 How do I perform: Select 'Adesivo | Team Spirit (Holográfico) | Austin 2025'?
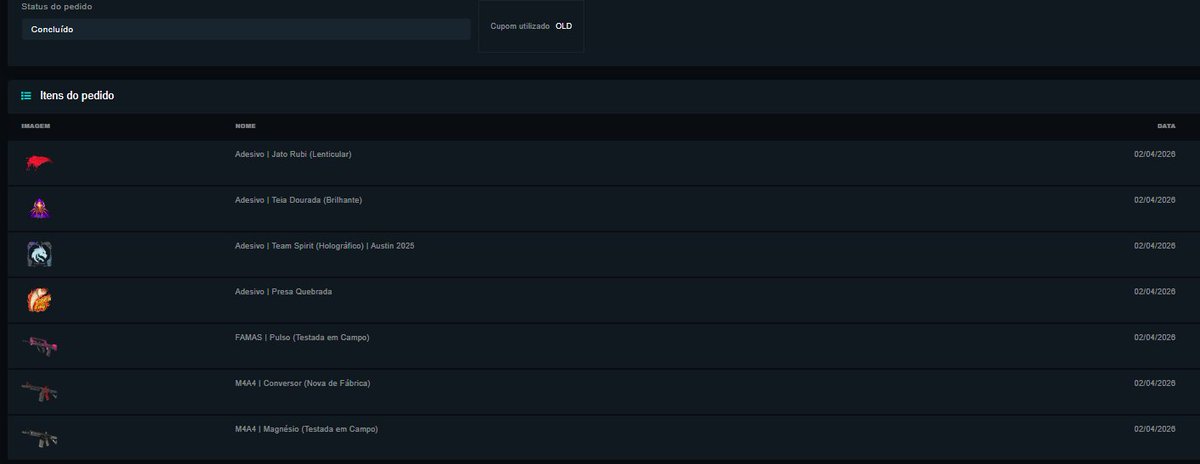324,246
